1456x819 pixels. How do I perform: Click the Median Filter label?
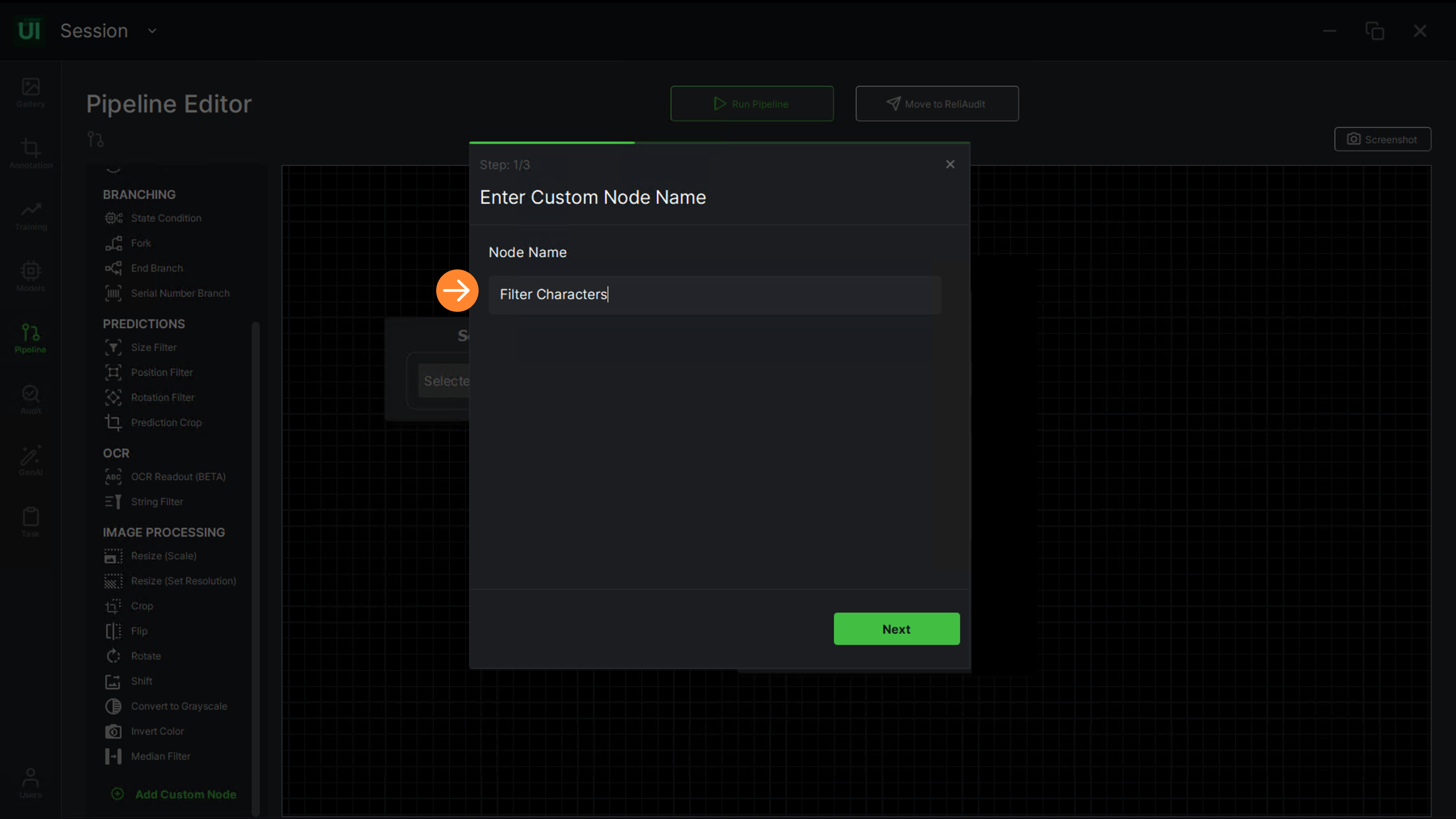click(160, 756)
